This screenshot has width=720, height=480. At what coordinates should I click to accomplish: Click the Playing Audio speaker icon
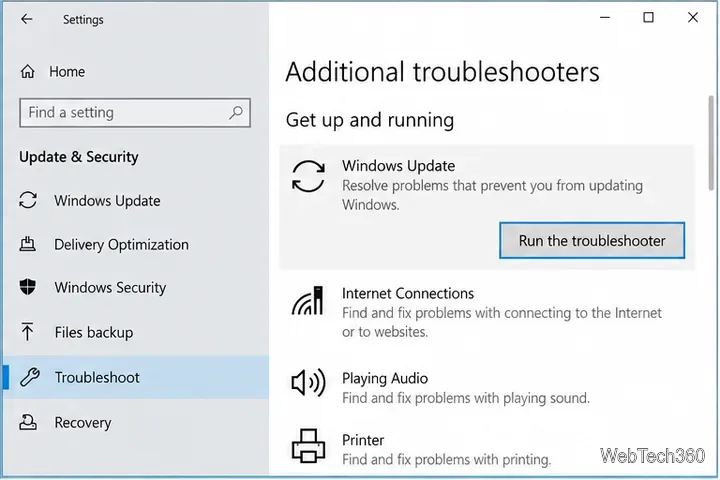pos(308,383)
